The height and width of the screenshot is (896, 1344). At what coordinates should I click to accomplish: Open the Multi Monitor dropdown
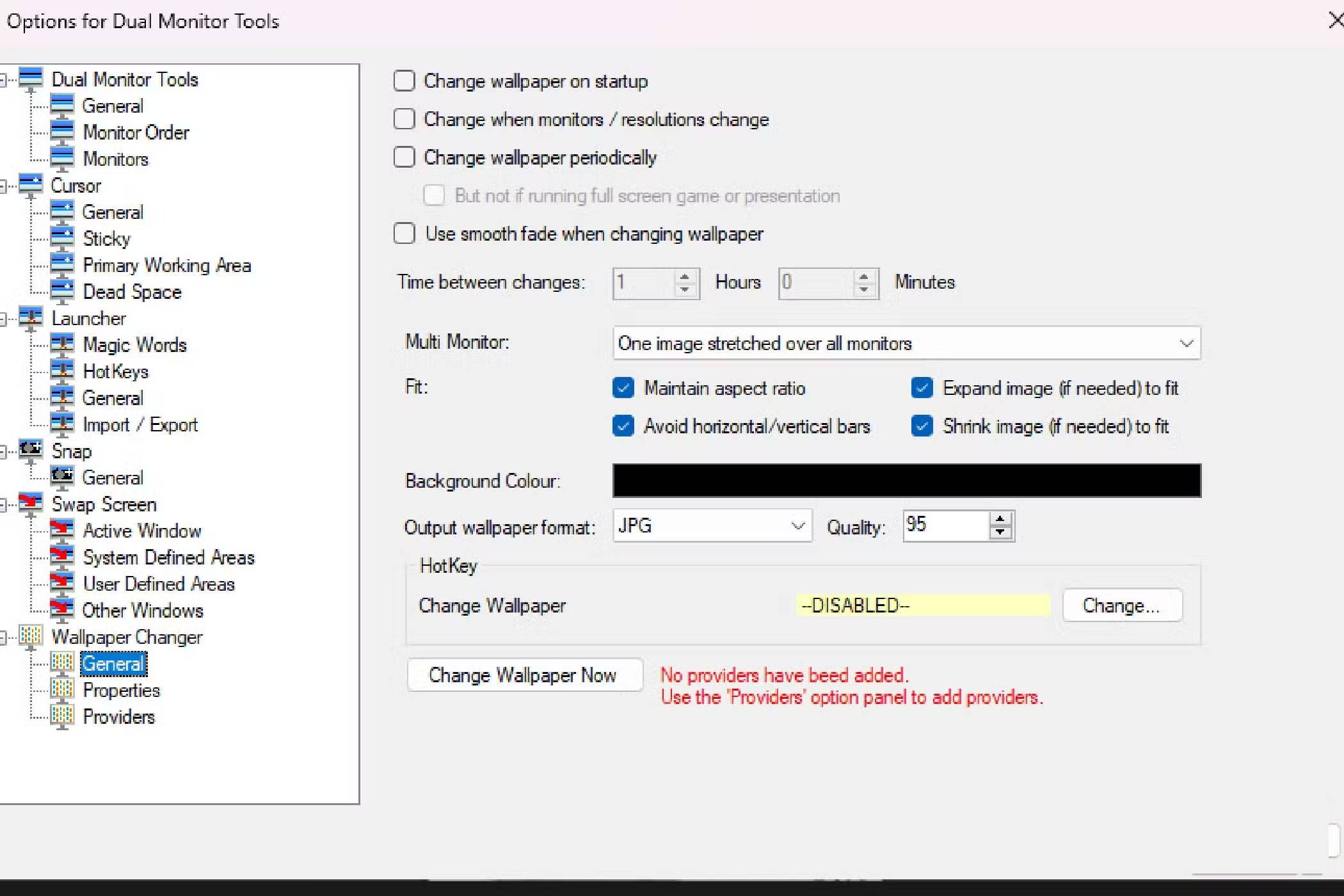point(1185,344)
